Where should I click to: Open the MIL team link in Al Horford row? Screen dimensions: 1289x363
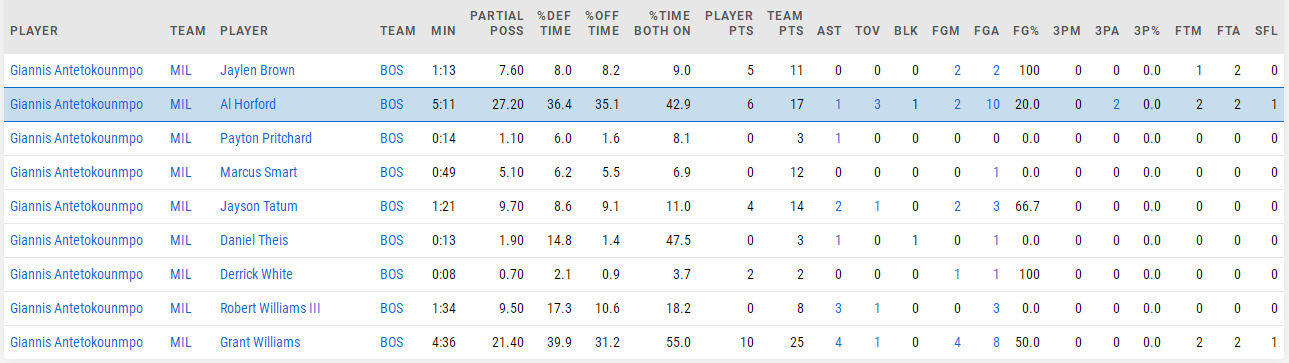(181, 105)
